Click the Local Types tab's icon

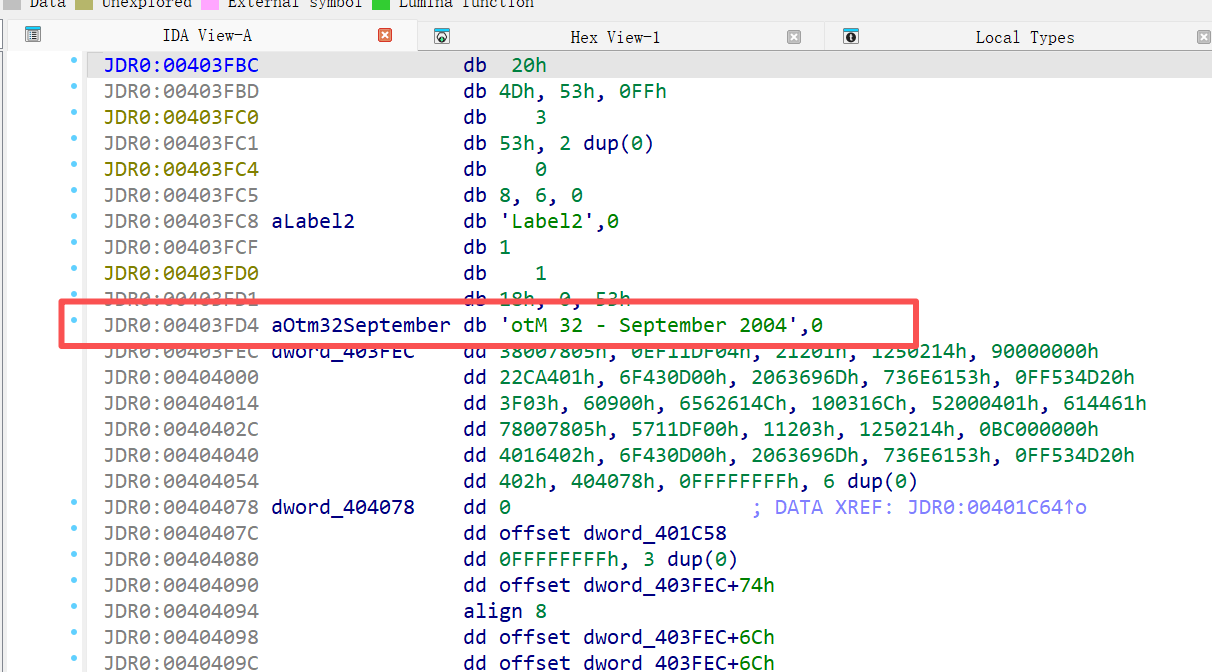851,36
